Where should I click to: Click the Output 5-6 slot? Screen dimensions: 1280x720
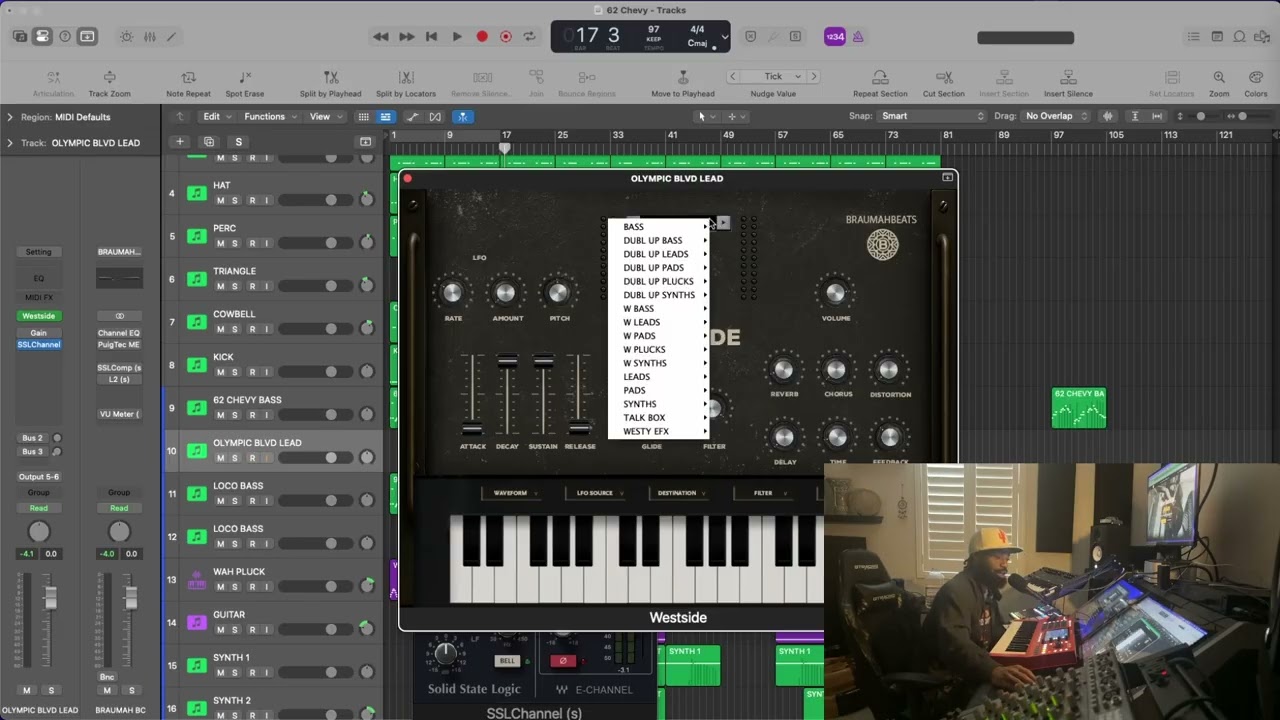(39, 476)
